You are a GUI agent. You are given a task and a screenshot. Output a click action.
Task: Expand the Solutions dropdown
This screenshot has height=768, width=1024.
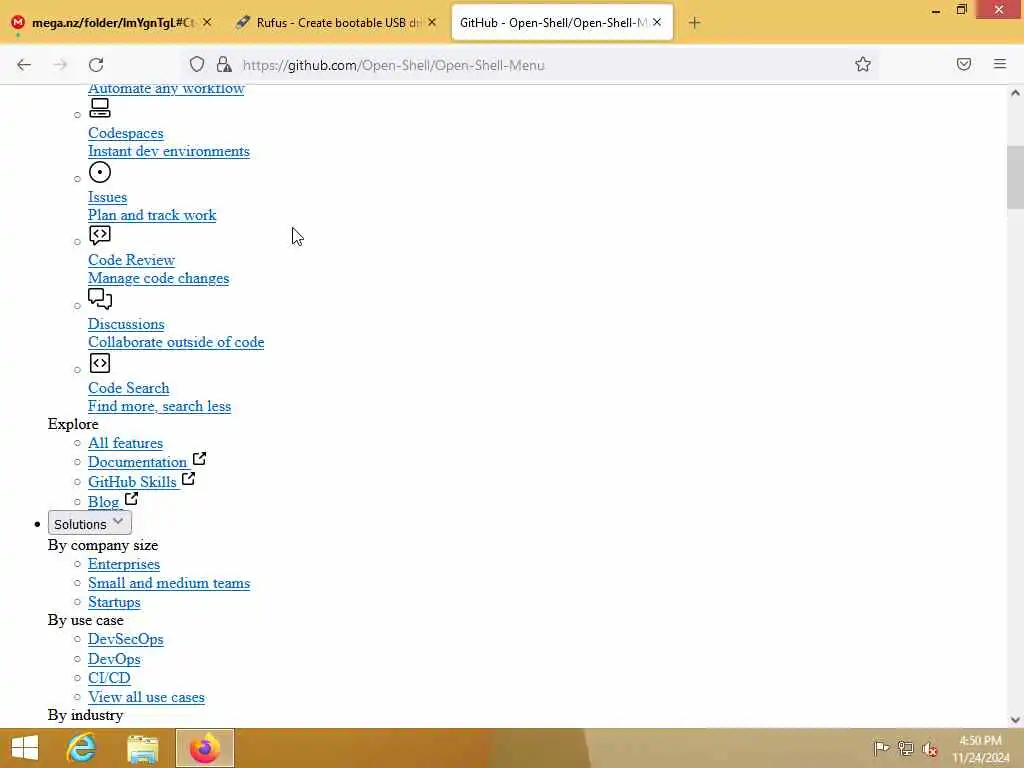[x=89, y=523]
